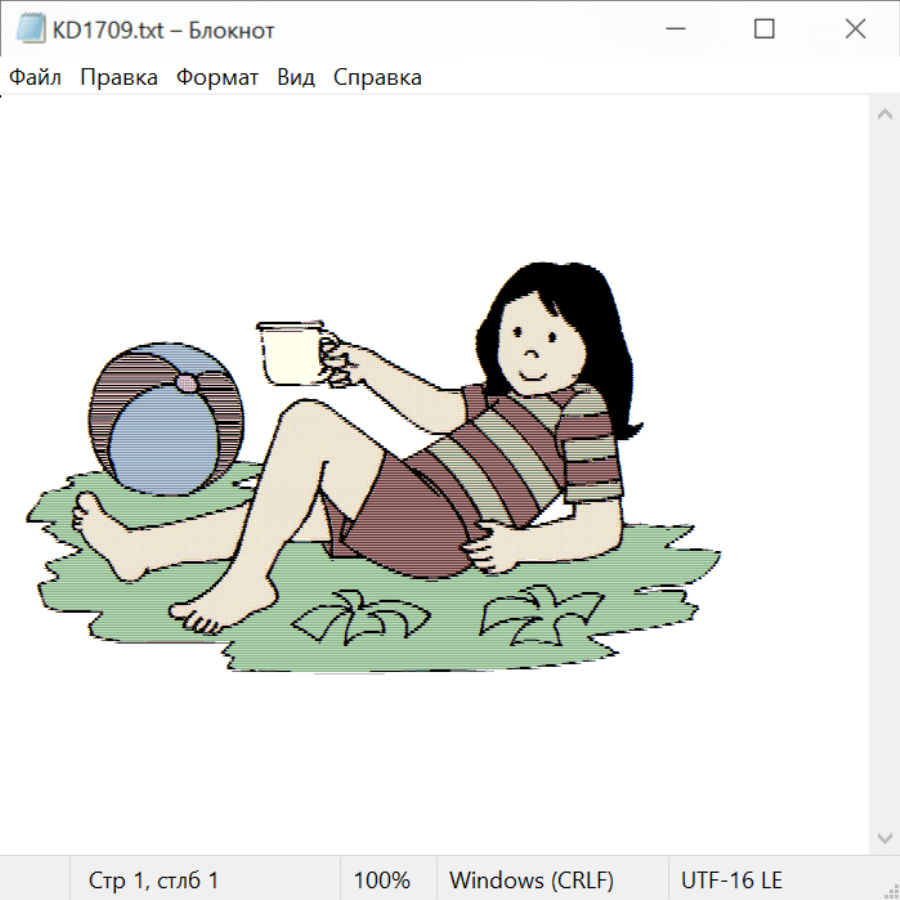The height and width of the screenshot is (900, 900).
Task: Click the Windows (CRLF) status field
Action: [531, 881]
